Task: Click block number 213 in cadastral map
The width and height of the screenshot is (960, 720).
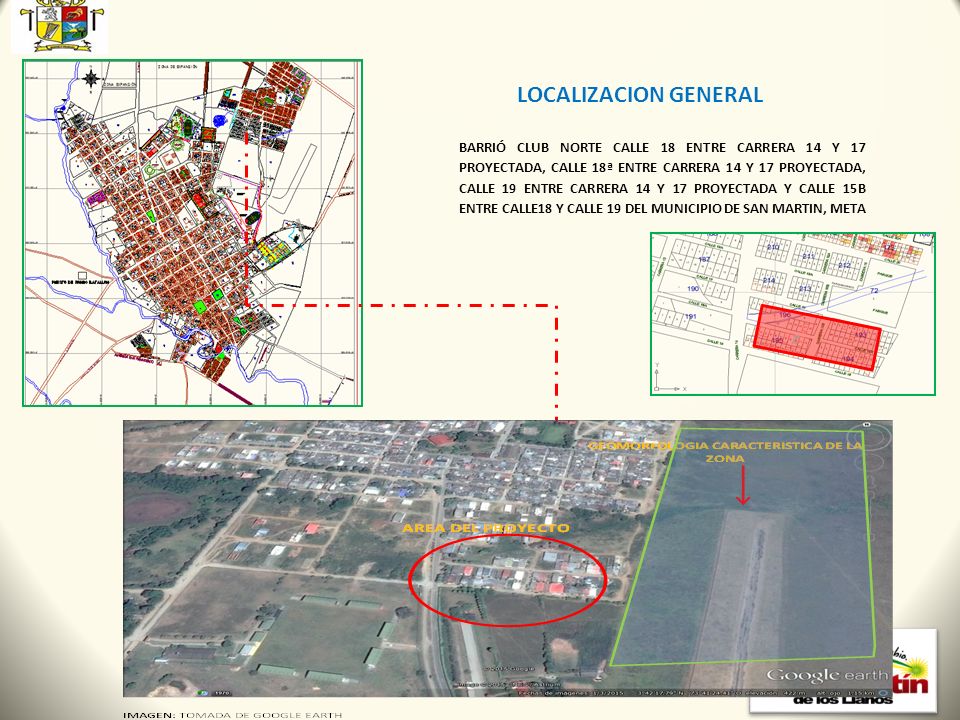Action: coord(804,289)
